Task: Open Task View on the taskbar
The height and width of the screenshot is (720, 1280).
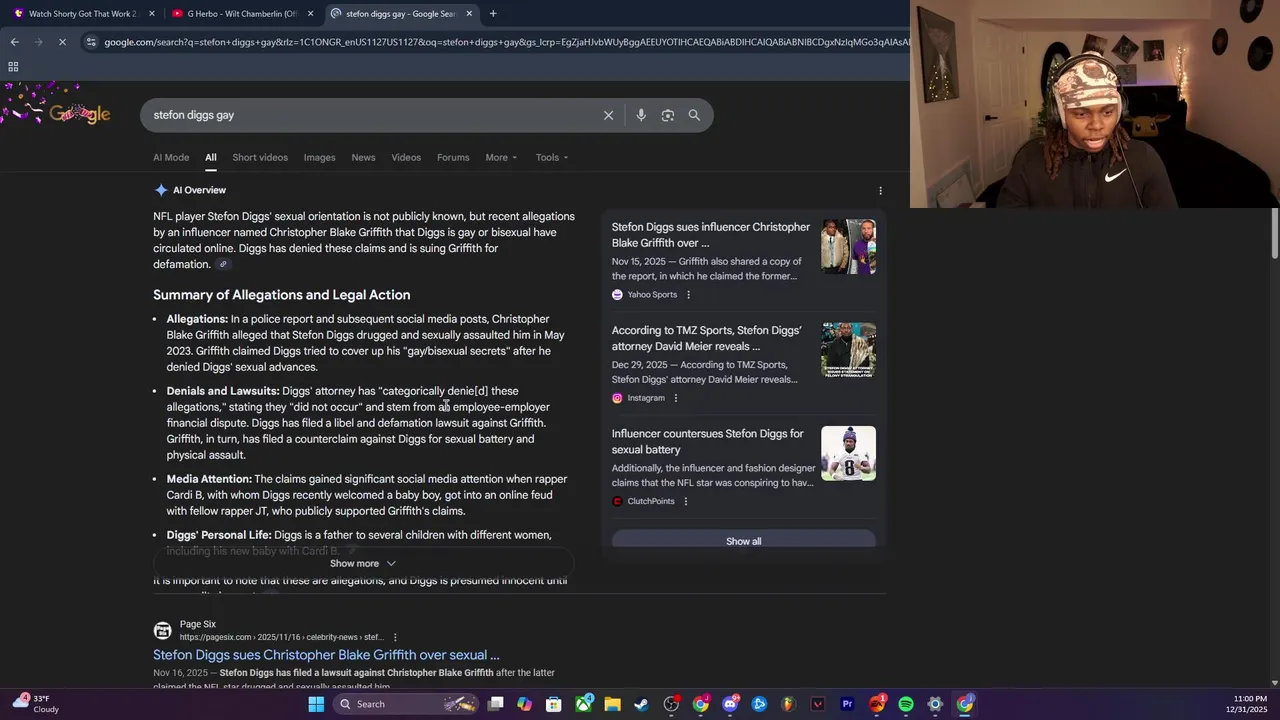Action: [495, 704]
